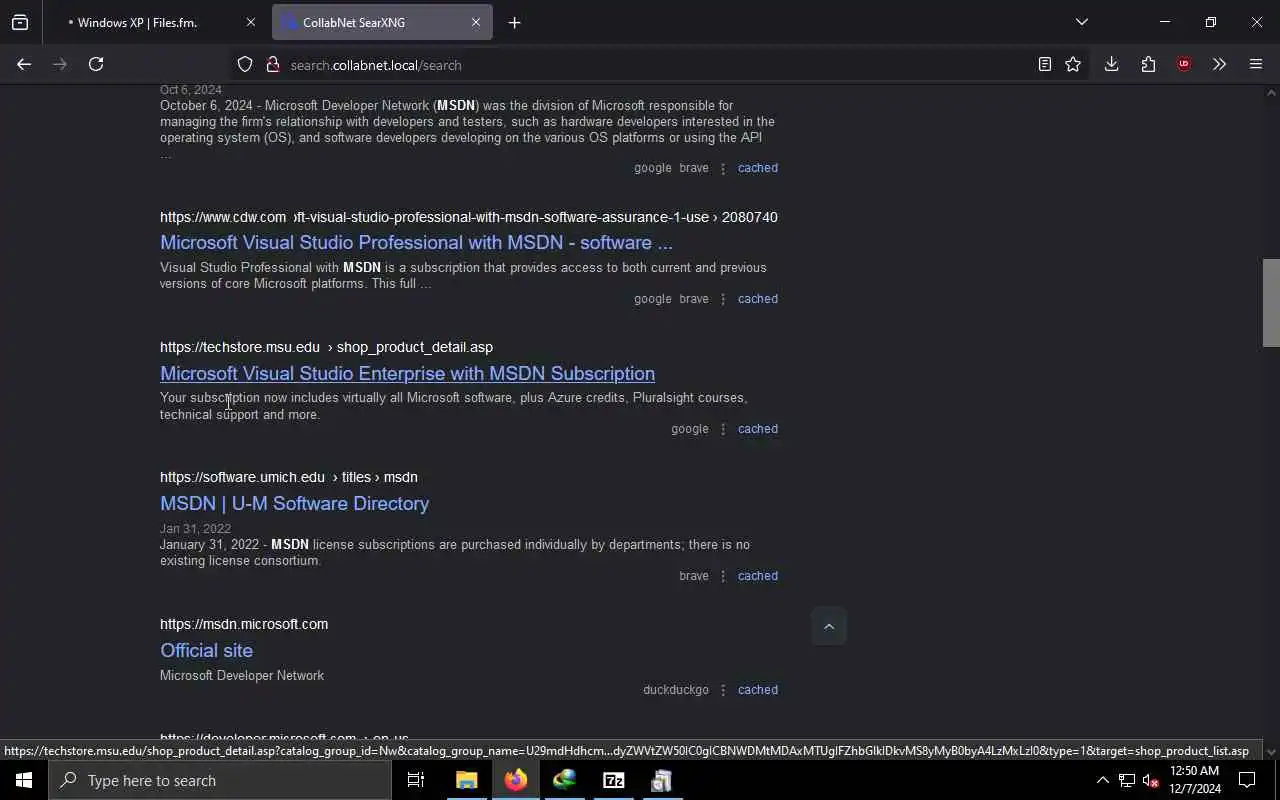Viewport: 1280px width, 800px height.
Task: Open the Official site result link
Action: click(x=206, y=650)
